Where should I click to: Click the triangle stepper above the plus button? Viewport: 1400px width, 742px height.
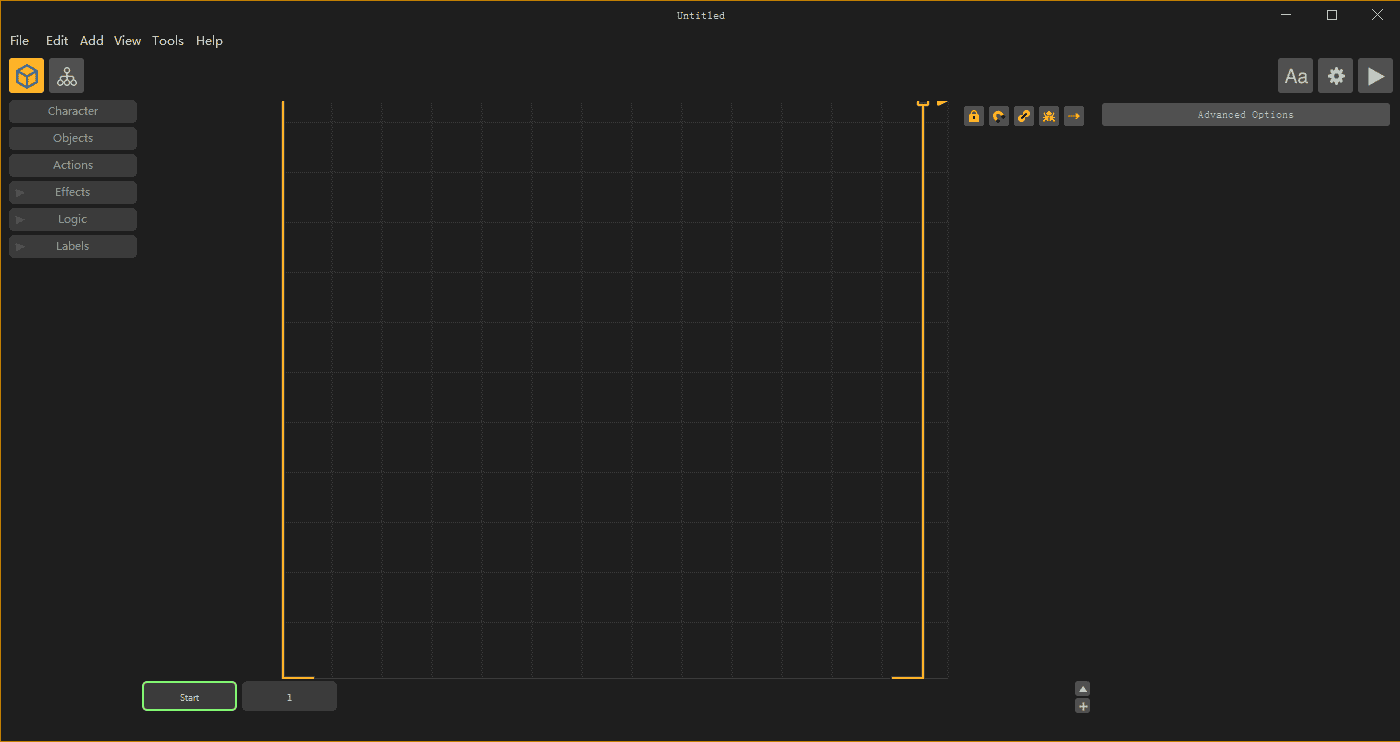click(x=1082, y=688)
